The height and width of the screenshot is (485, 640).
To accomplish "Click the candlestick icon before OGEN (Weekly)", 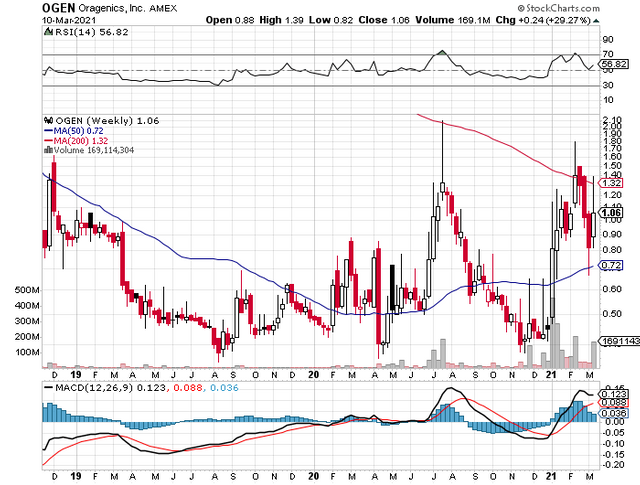I will coord(49,120).
